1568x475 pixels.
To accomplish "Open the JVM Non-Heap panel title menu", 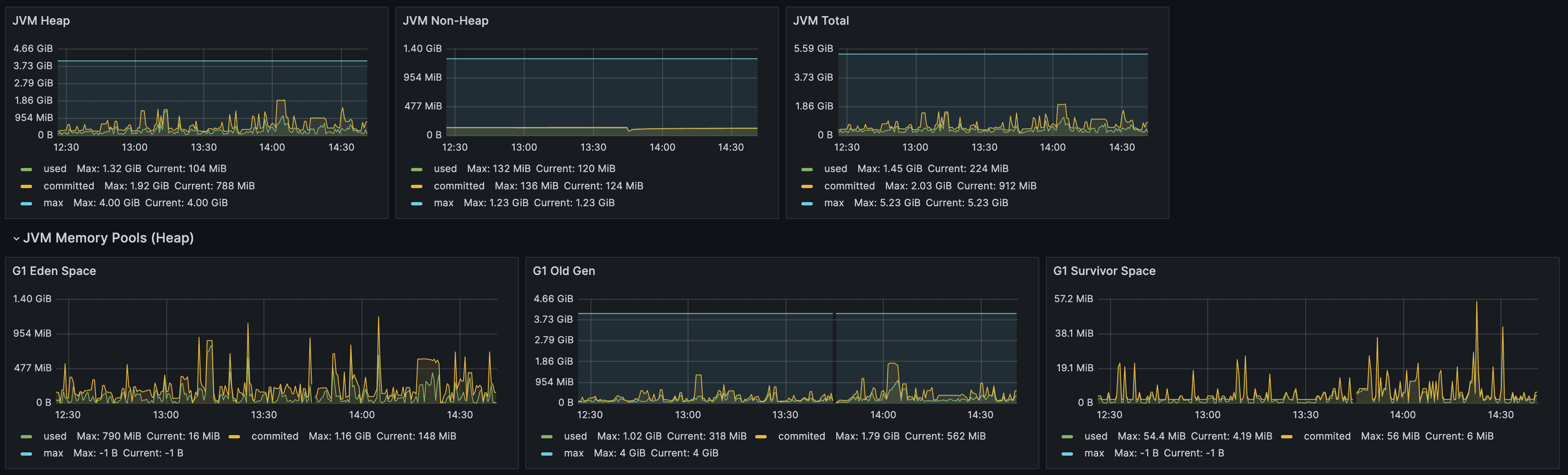I will point(445,21).
